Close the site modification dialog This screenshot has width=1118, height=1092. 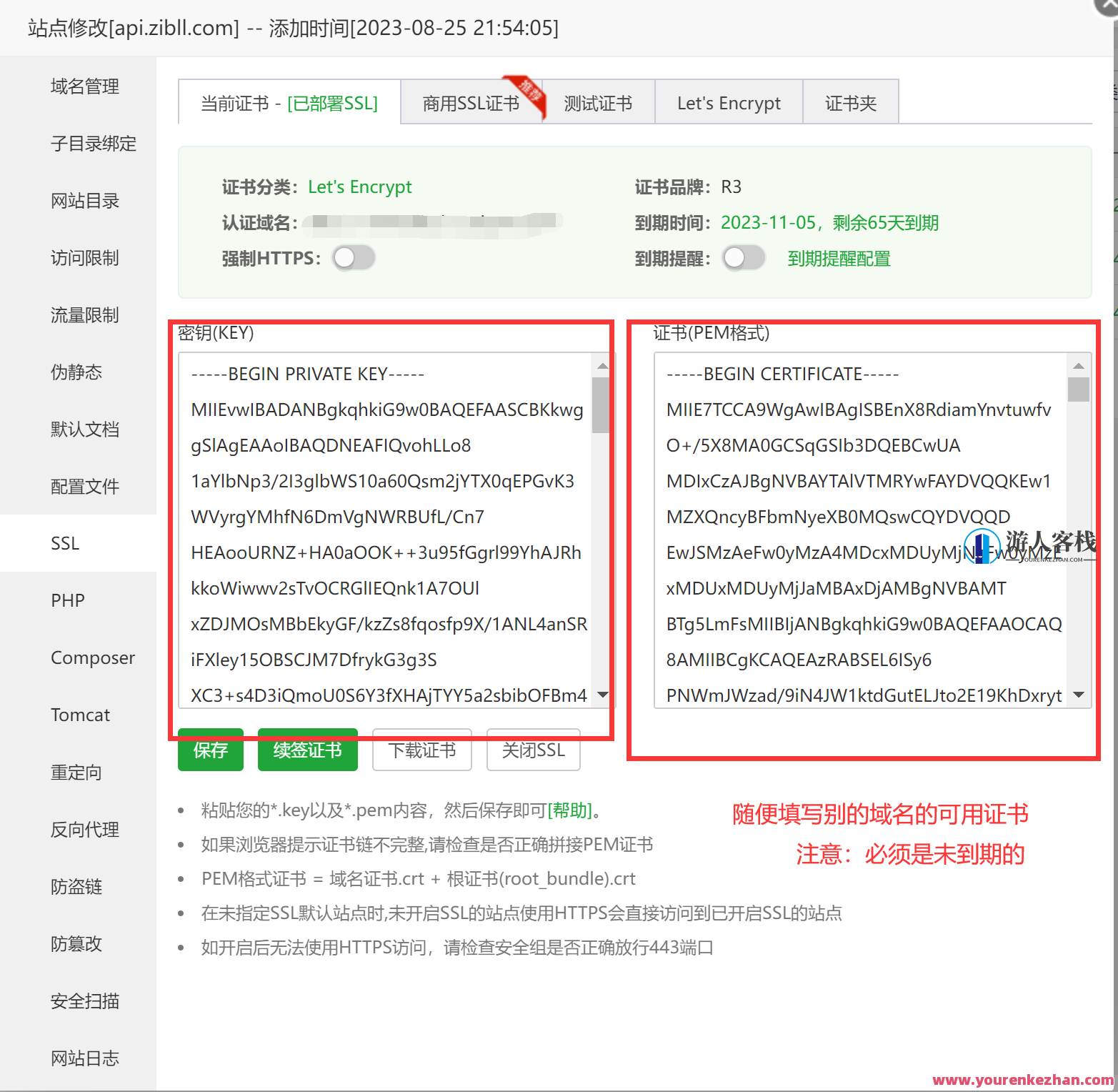pyautogui.click(x=1108, y=4)
